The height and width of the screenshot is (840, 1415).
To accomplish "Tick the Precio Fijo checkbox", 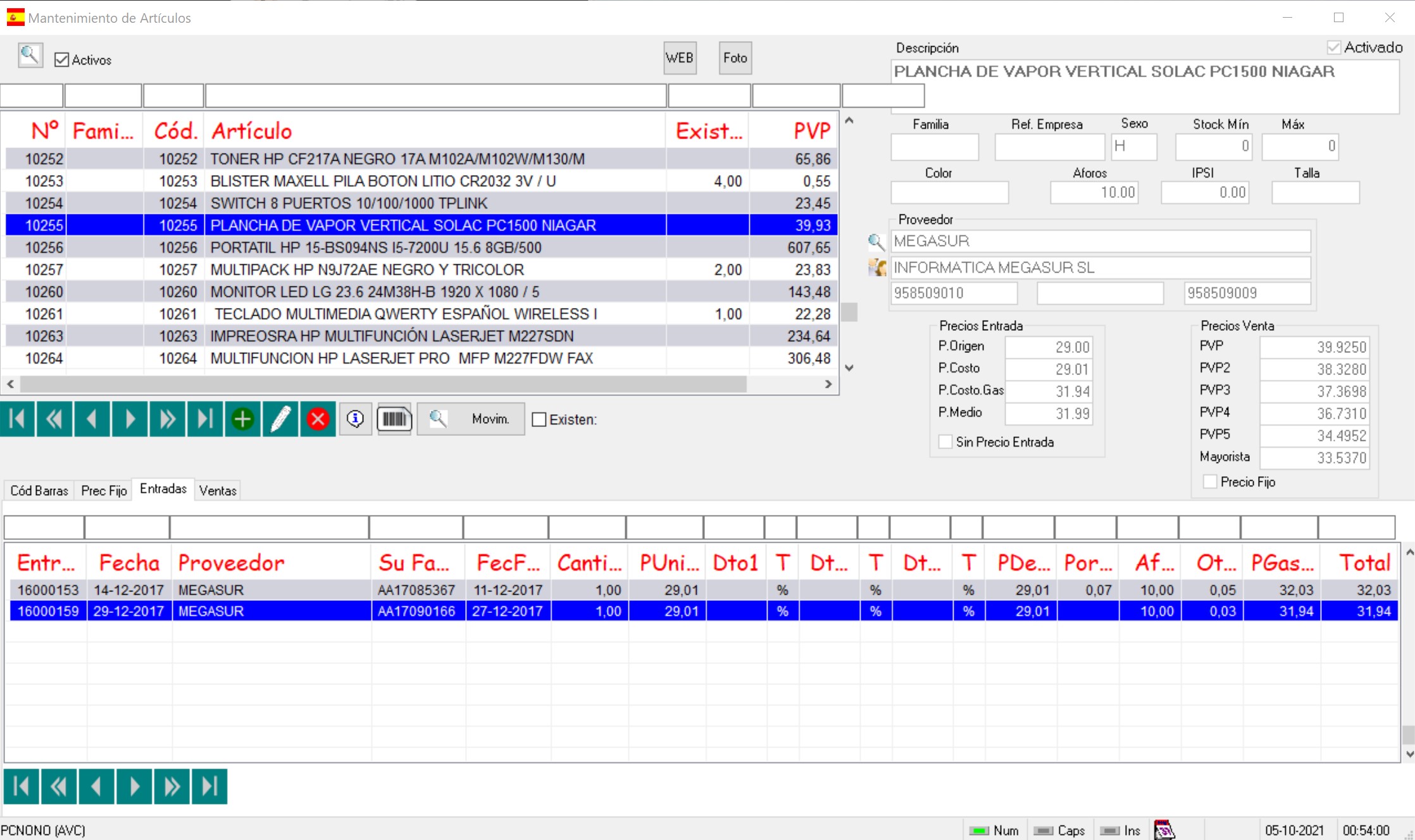I will pos(1210,482).
